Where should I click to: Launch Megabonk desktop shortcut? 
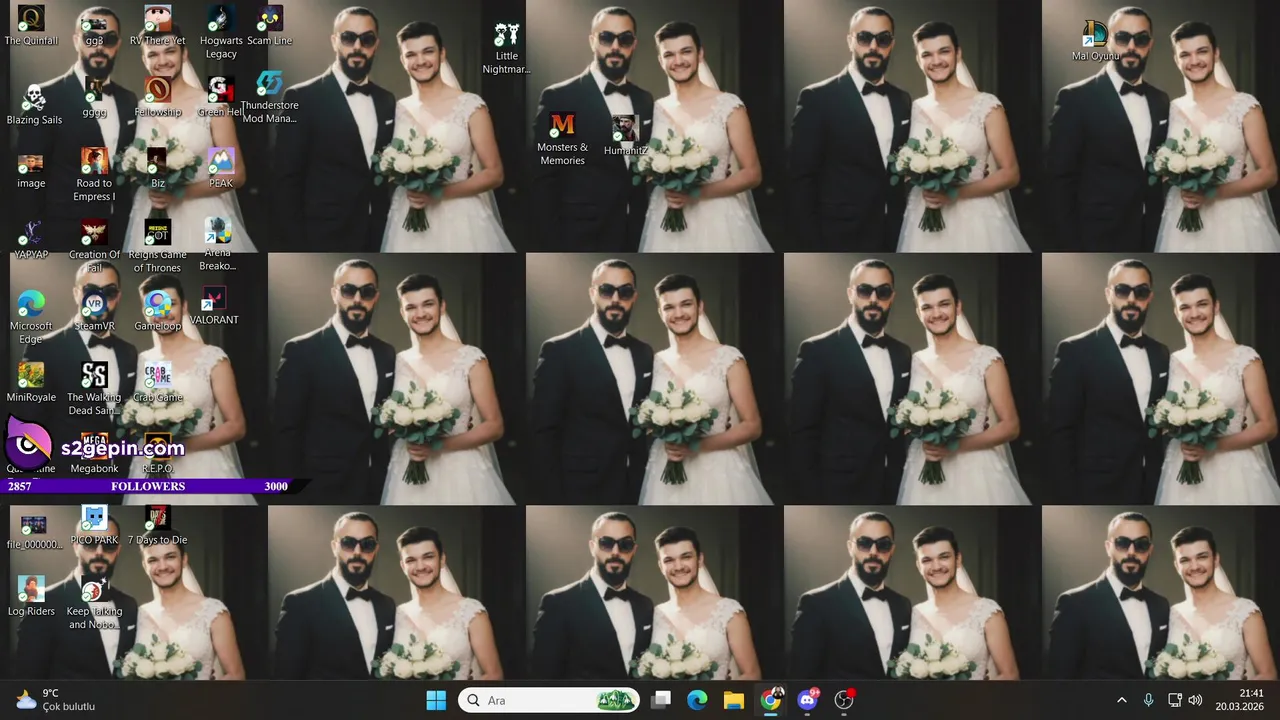[x=94, y=454]
